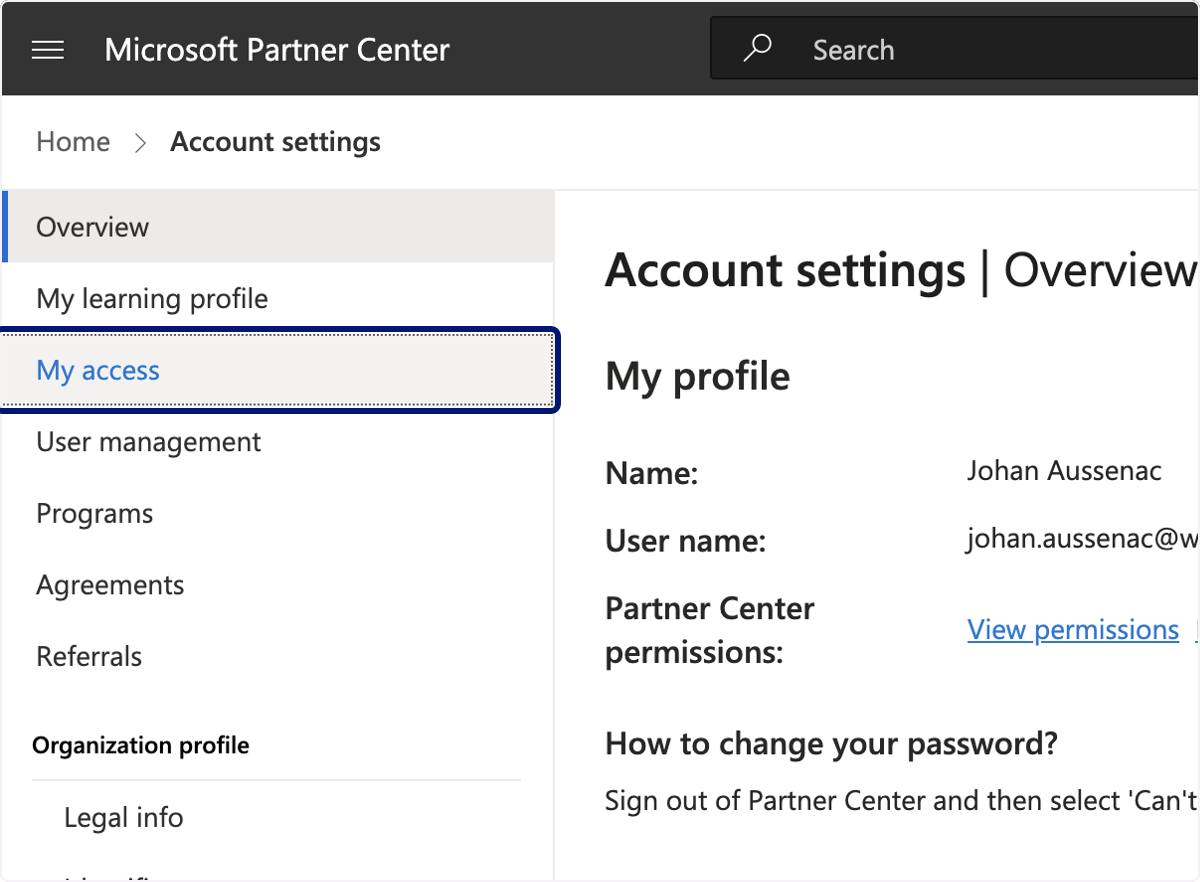Go to Home breadcrumb
Image resolution: width=1200 pixels, height=882 pixels.
click(x=73, y=142)
